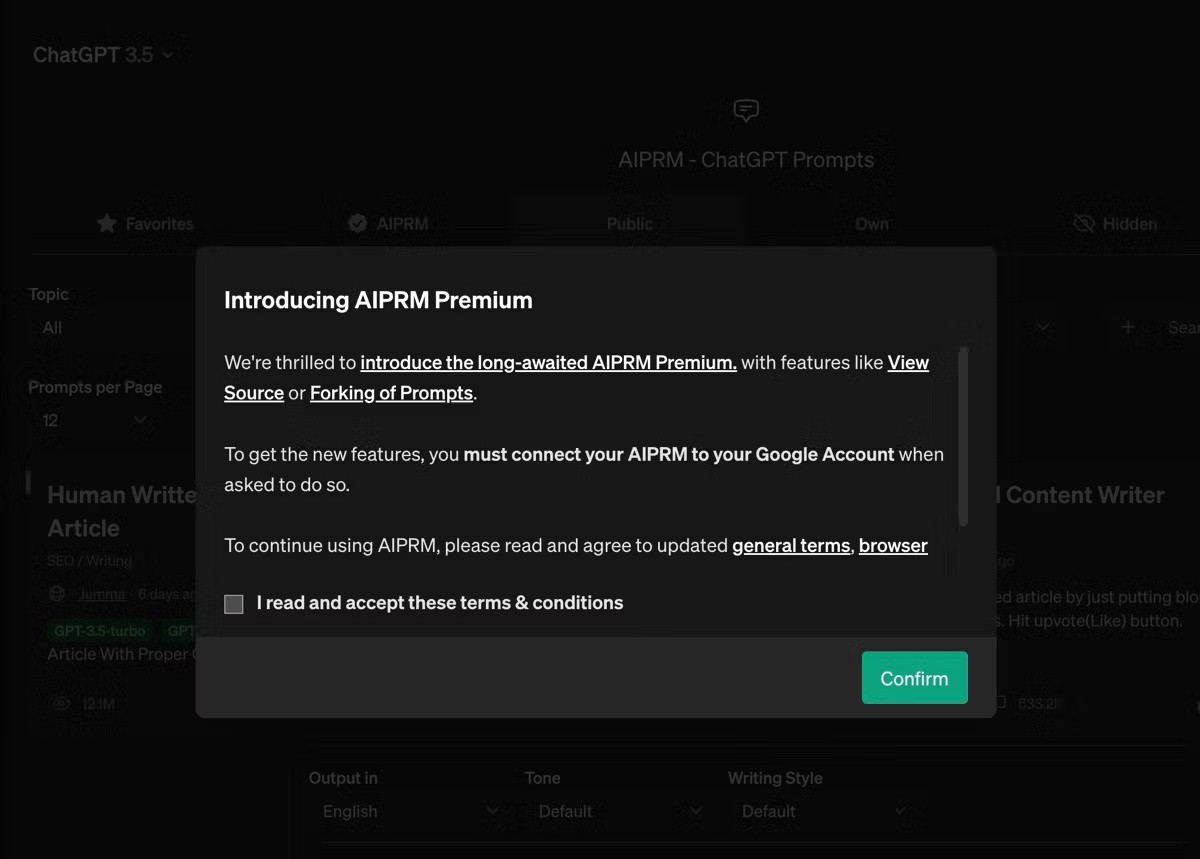Expand the ChatGPT 3.5 model selector
The height and width of the screenshot is (859, 1200).
click(x=103, y=56)
